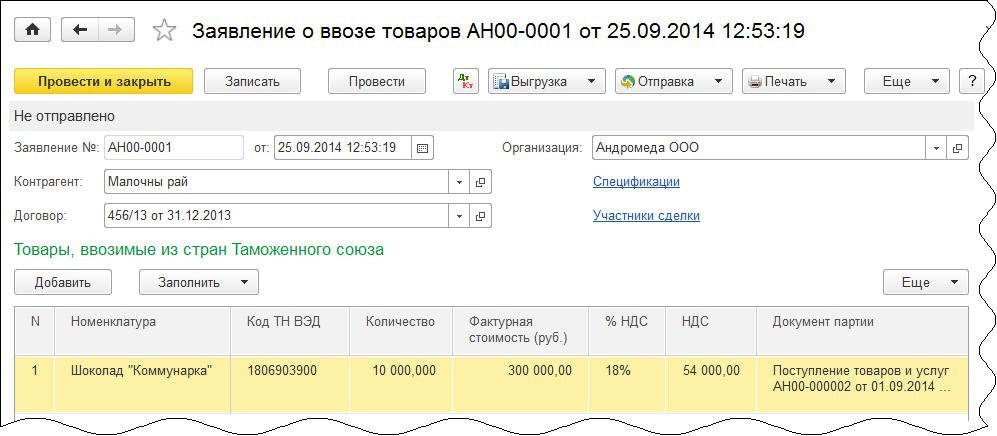Go forward with the right arrow
Screen dimensions: 997x436
coord(115,30)
